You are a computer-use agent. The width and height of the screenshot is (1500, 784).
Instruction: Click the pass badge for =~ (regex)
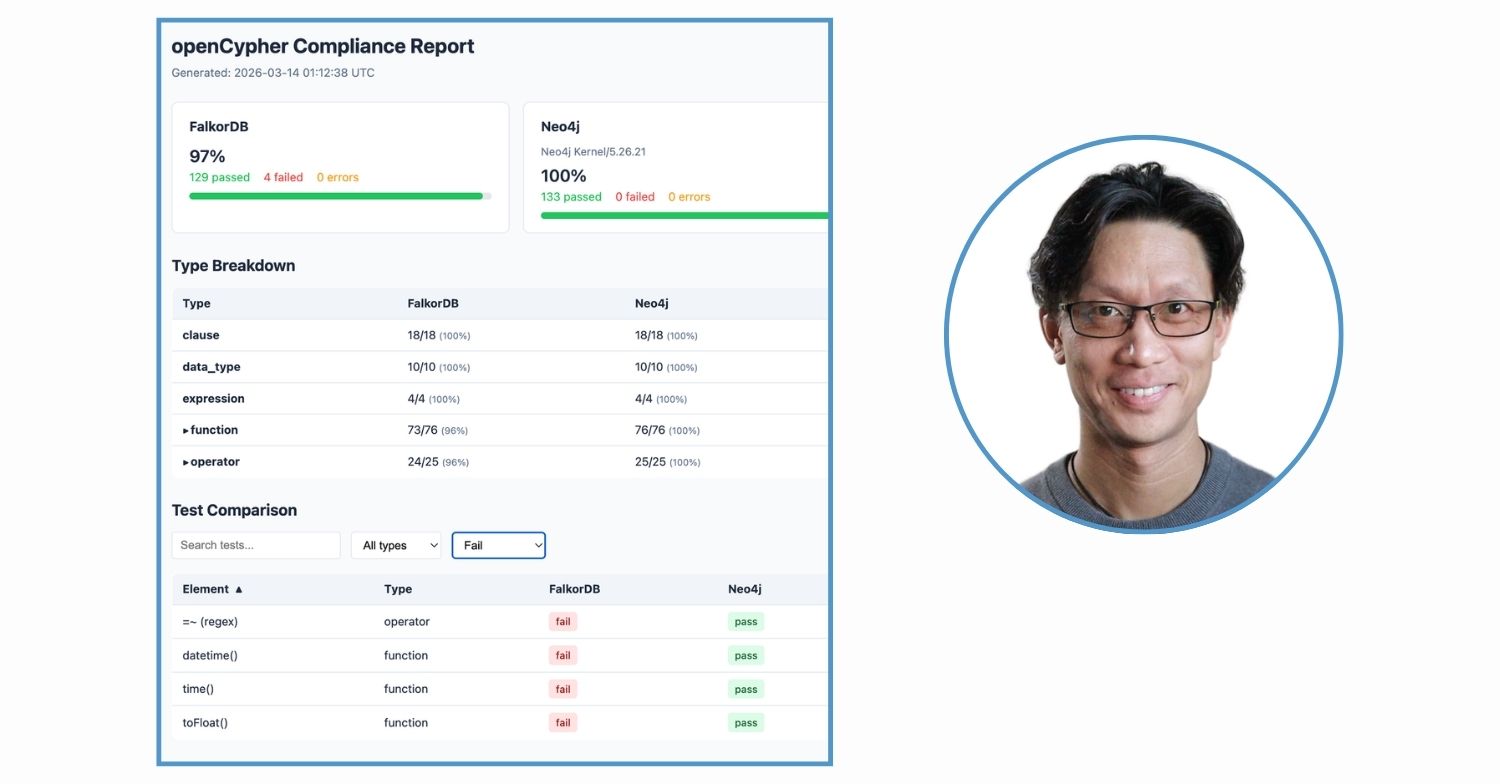click(745, 621)
